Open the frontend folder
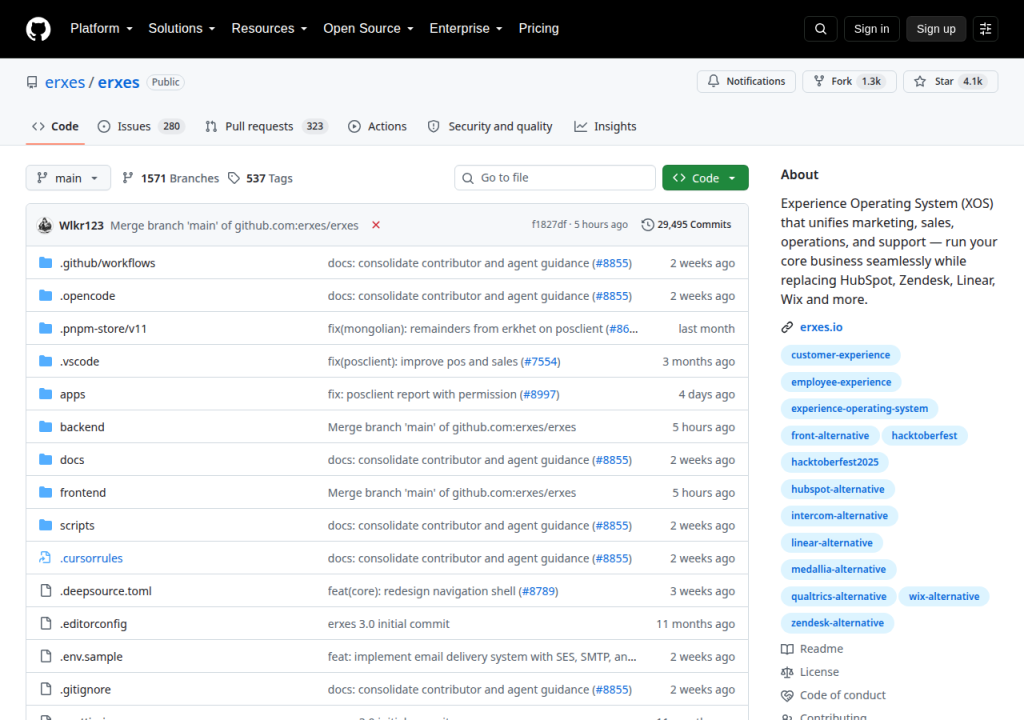The image size is (1024, 720). (83, 493)
